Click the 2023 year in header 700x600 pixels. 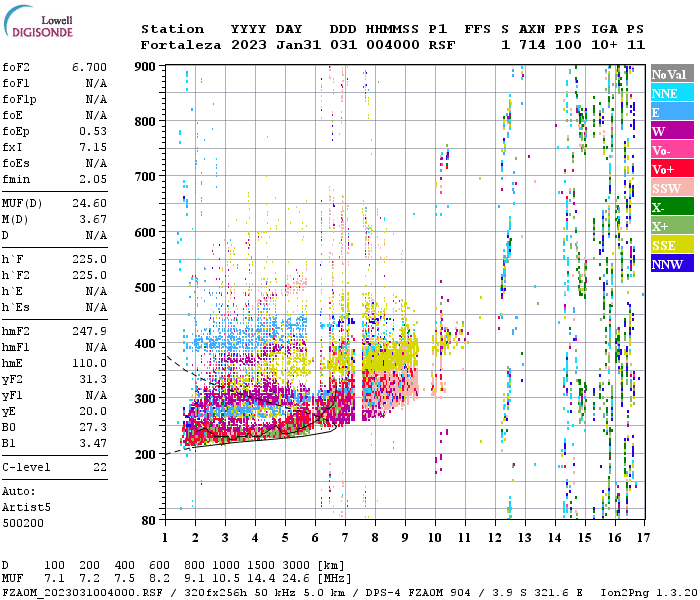[x=249, y=45]
